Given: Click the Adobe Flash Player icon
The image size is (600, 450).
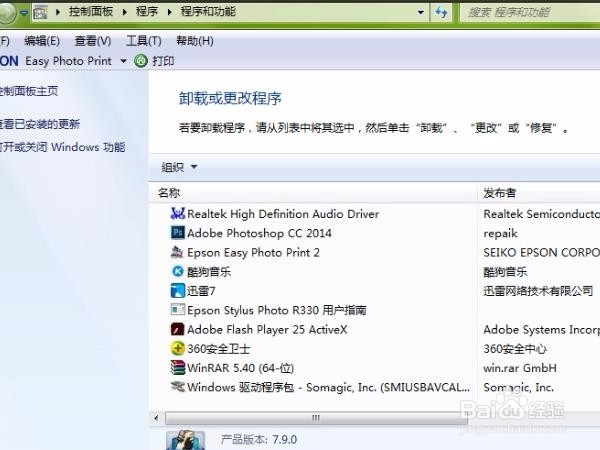Looking at the screenshot, I should pos(178,329).
